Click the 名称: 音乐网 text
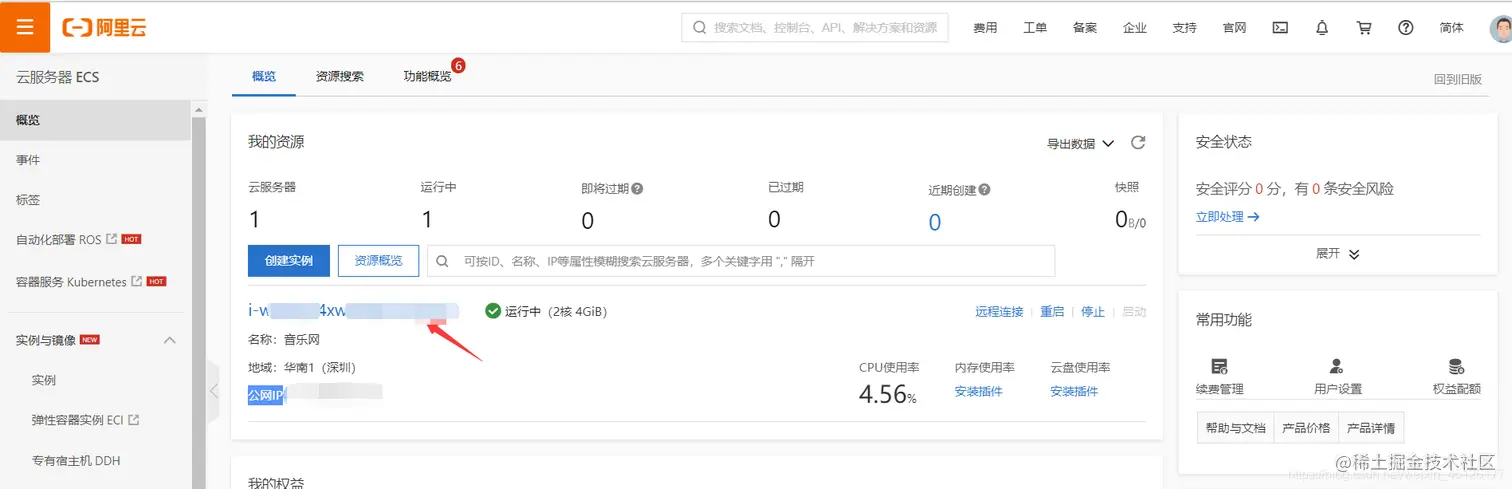Screen dimensions: 1512x489 pos(284,340)
